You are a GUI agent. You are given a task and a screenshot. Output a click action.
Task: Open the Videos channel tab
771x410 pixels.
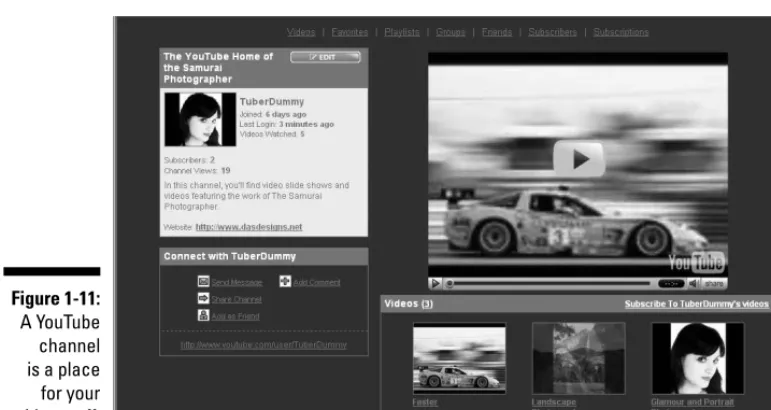301,32
